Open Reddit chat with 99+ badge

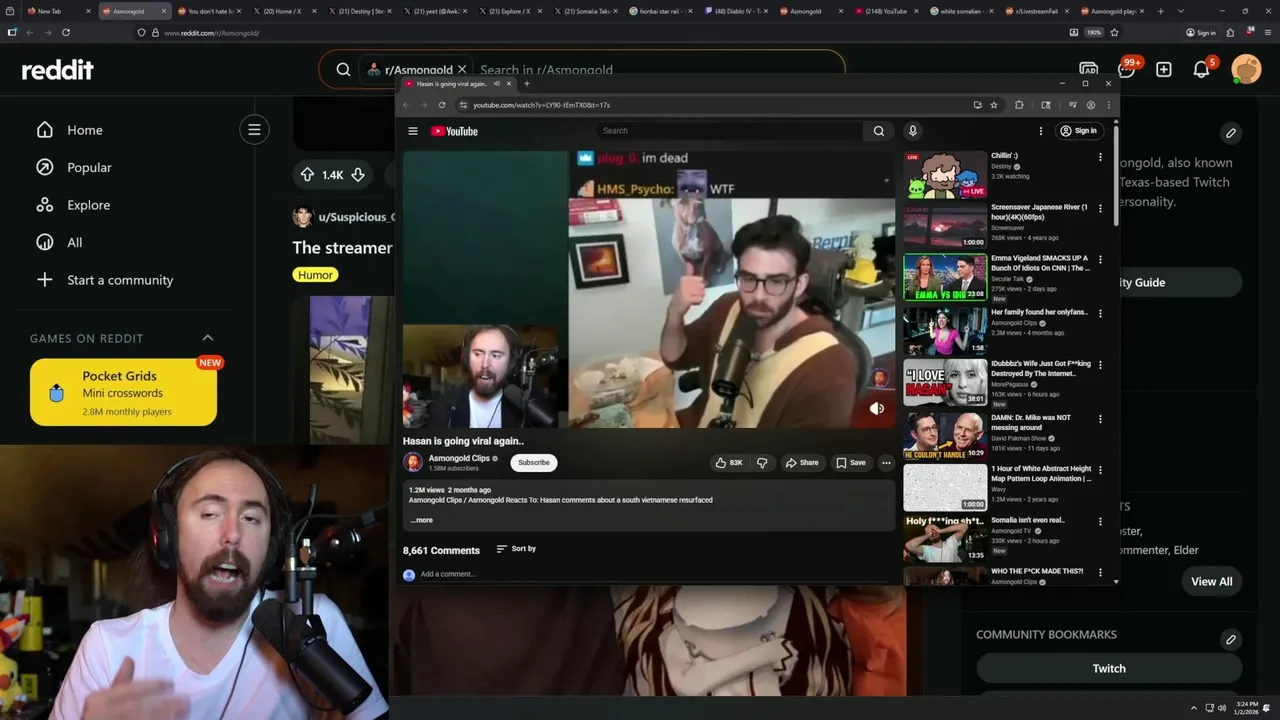[x=1127, y=70]
